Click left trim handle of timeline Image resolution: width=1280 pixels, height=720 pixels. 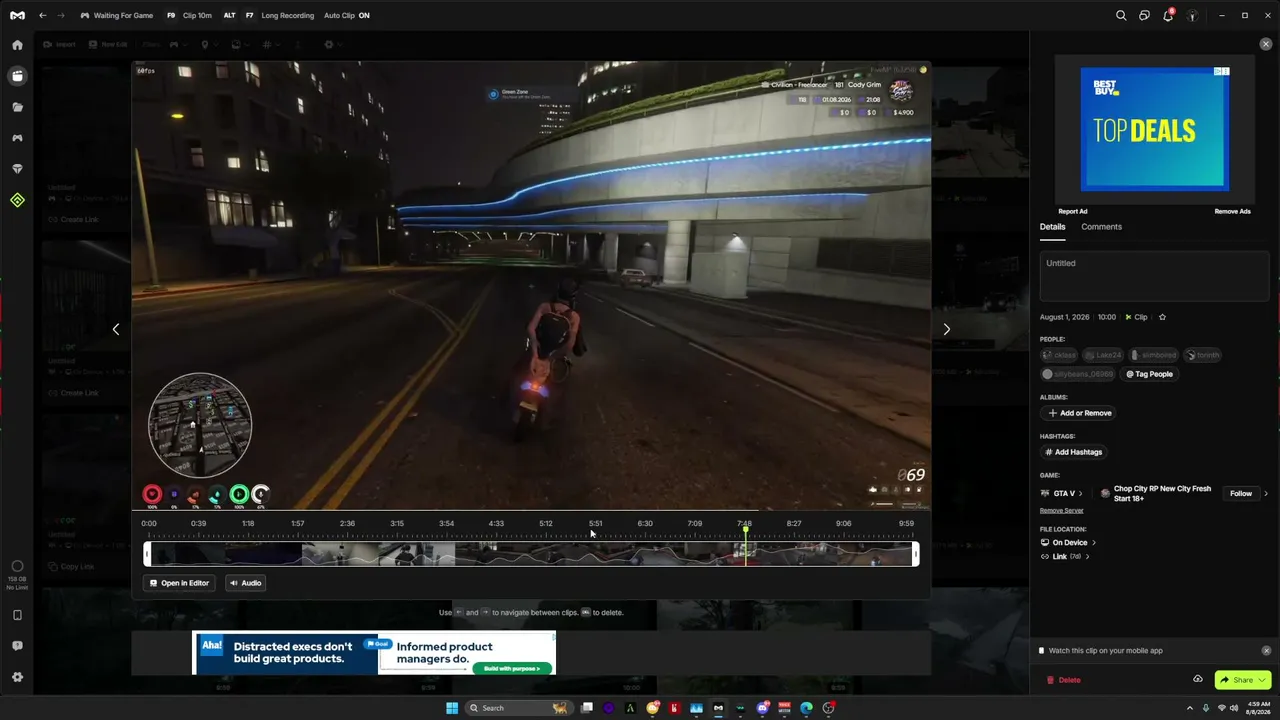pyautogui.click(x=148, y=554)
